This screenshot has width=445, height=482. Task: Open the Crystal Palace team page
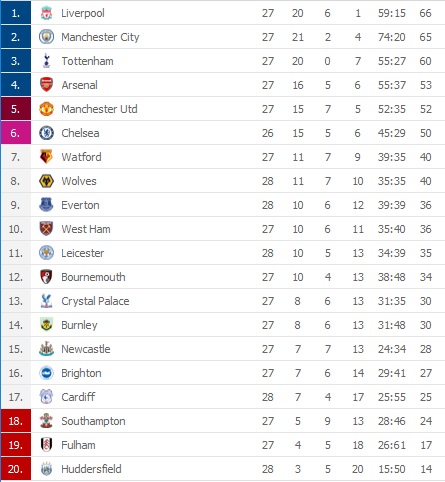coord(95,301)
